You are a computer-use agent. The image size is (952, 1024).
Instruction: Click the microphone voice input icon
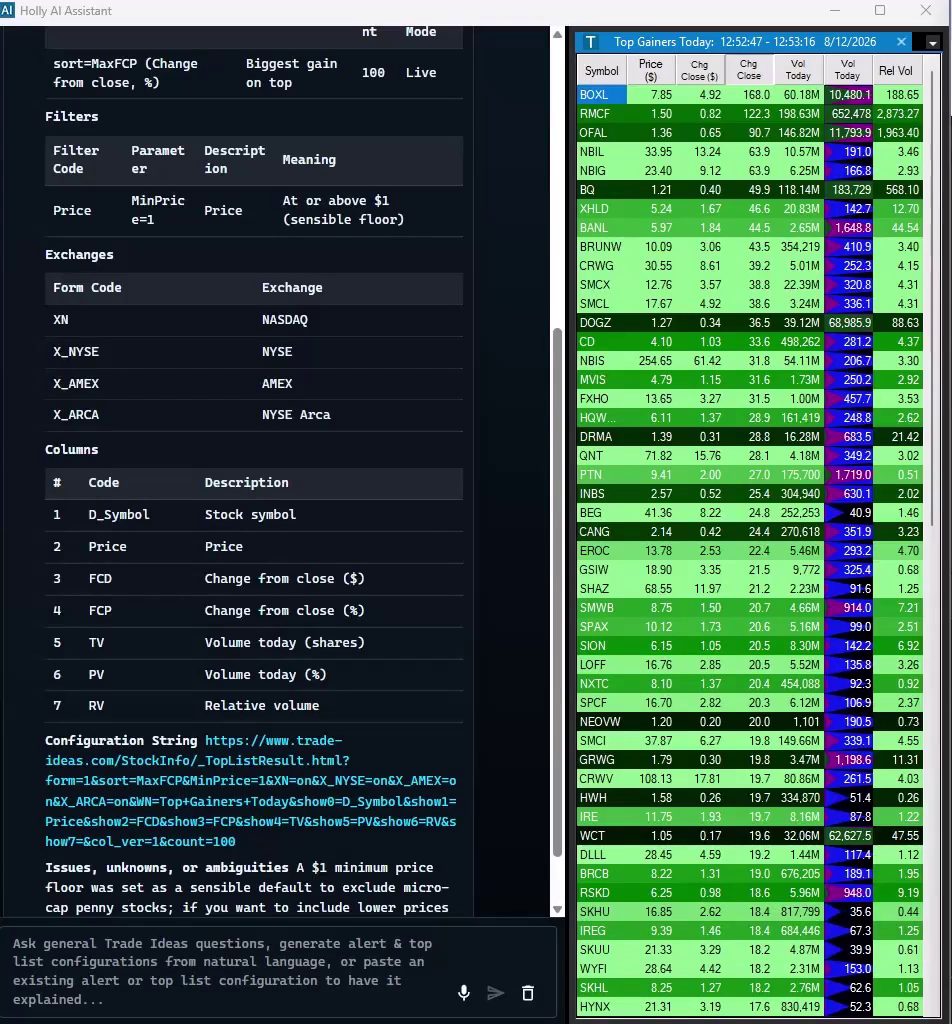click(x=464, y=993)
